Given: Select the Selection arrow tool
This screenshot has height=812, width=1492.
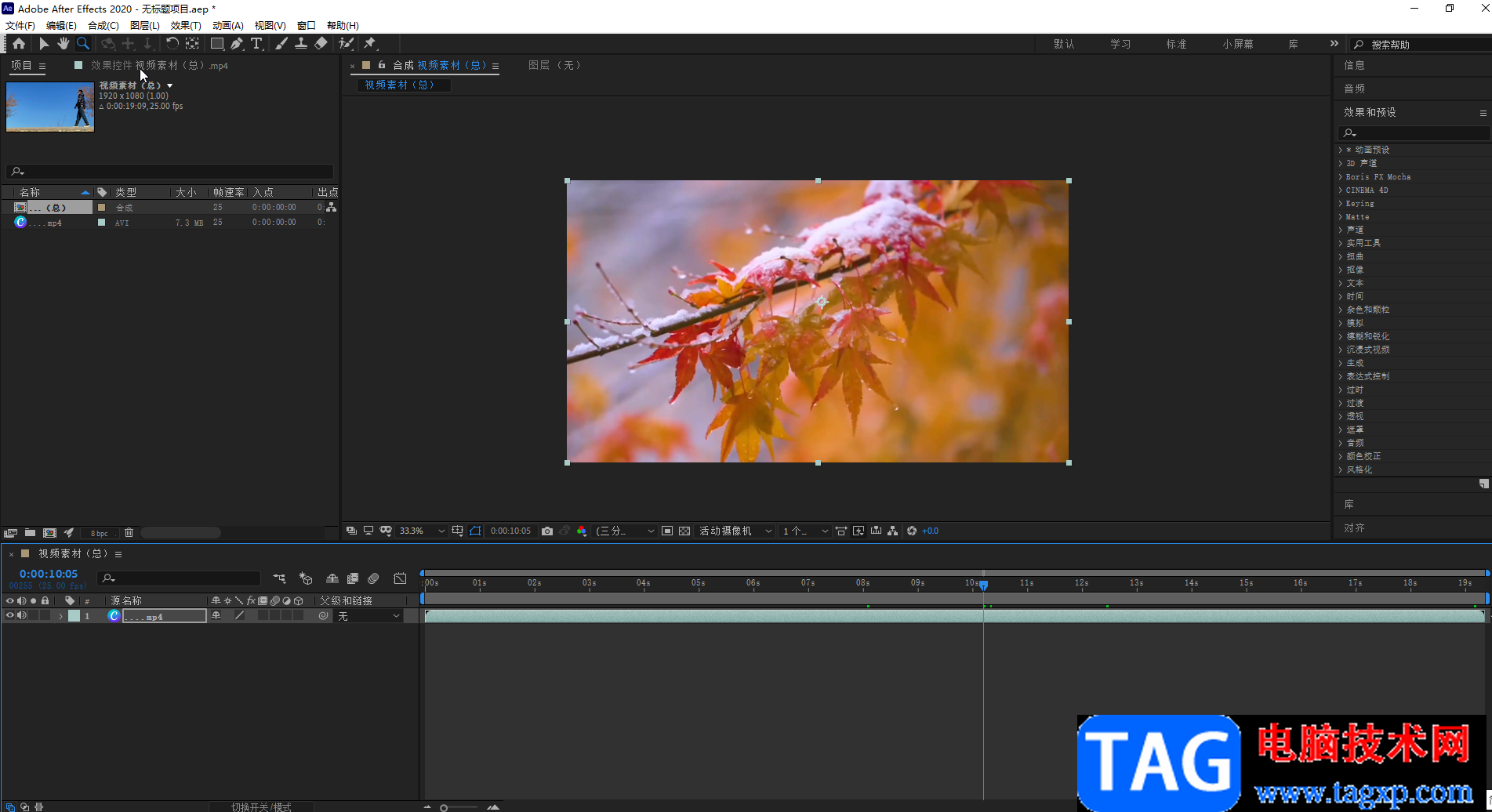Looking at the screenshot, I should [x=44, y=44].
